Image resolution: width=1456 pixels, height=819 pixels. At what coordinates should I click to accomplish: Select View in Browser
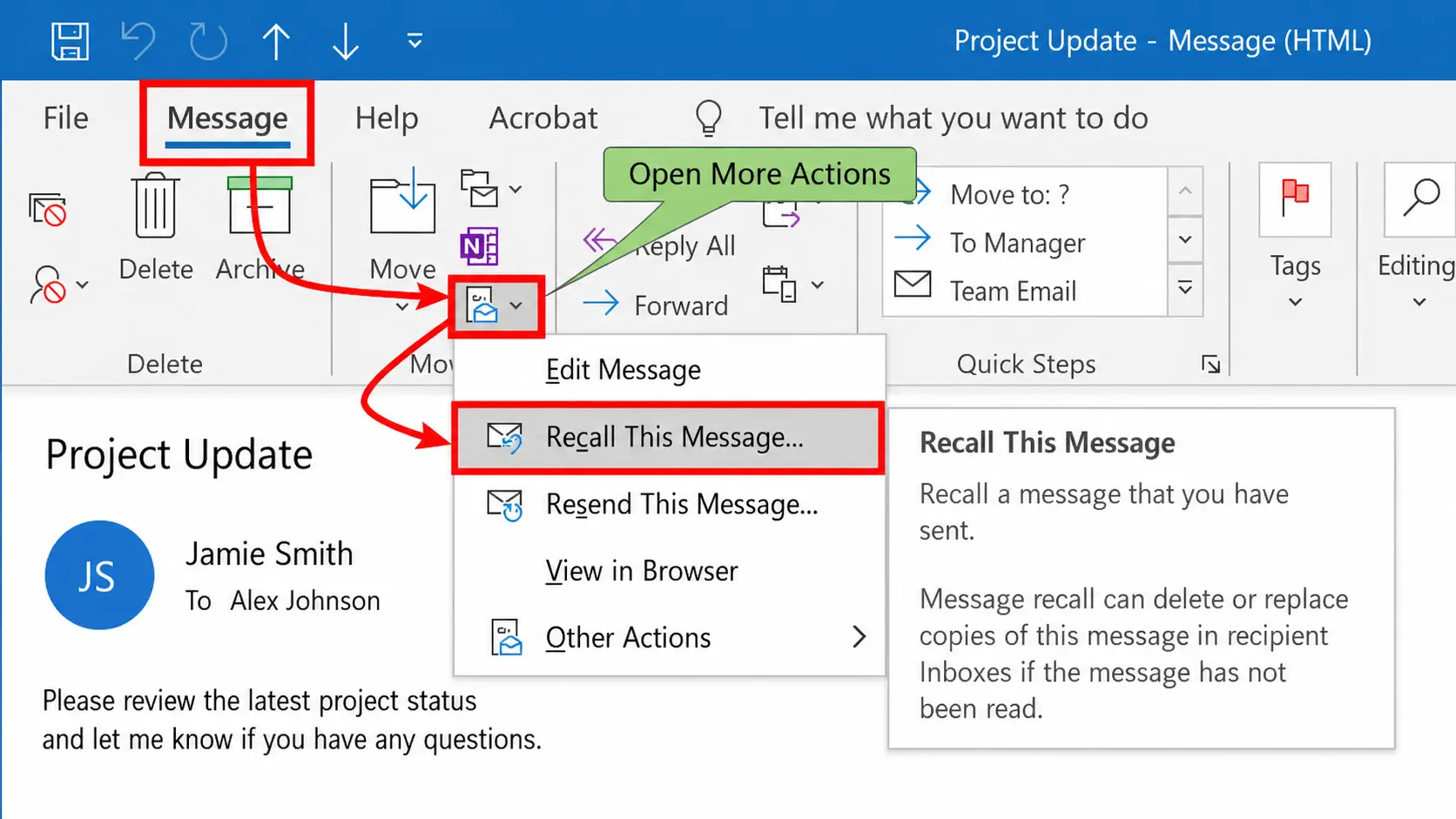coord(669,571)
